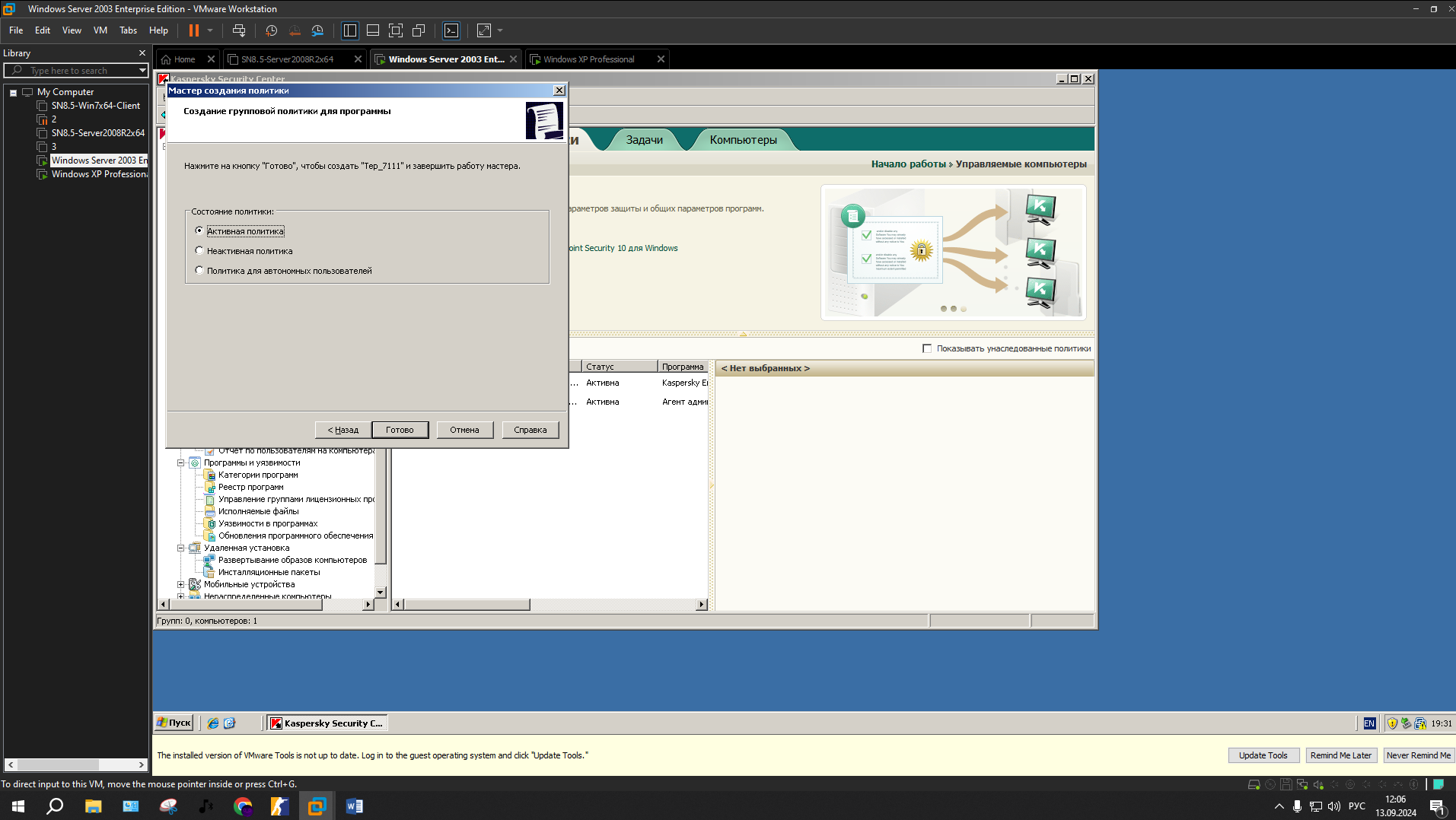The width and height of the screenshot is (1456, 820).
Task: Click the < Назад button
Action: [342, 430]
